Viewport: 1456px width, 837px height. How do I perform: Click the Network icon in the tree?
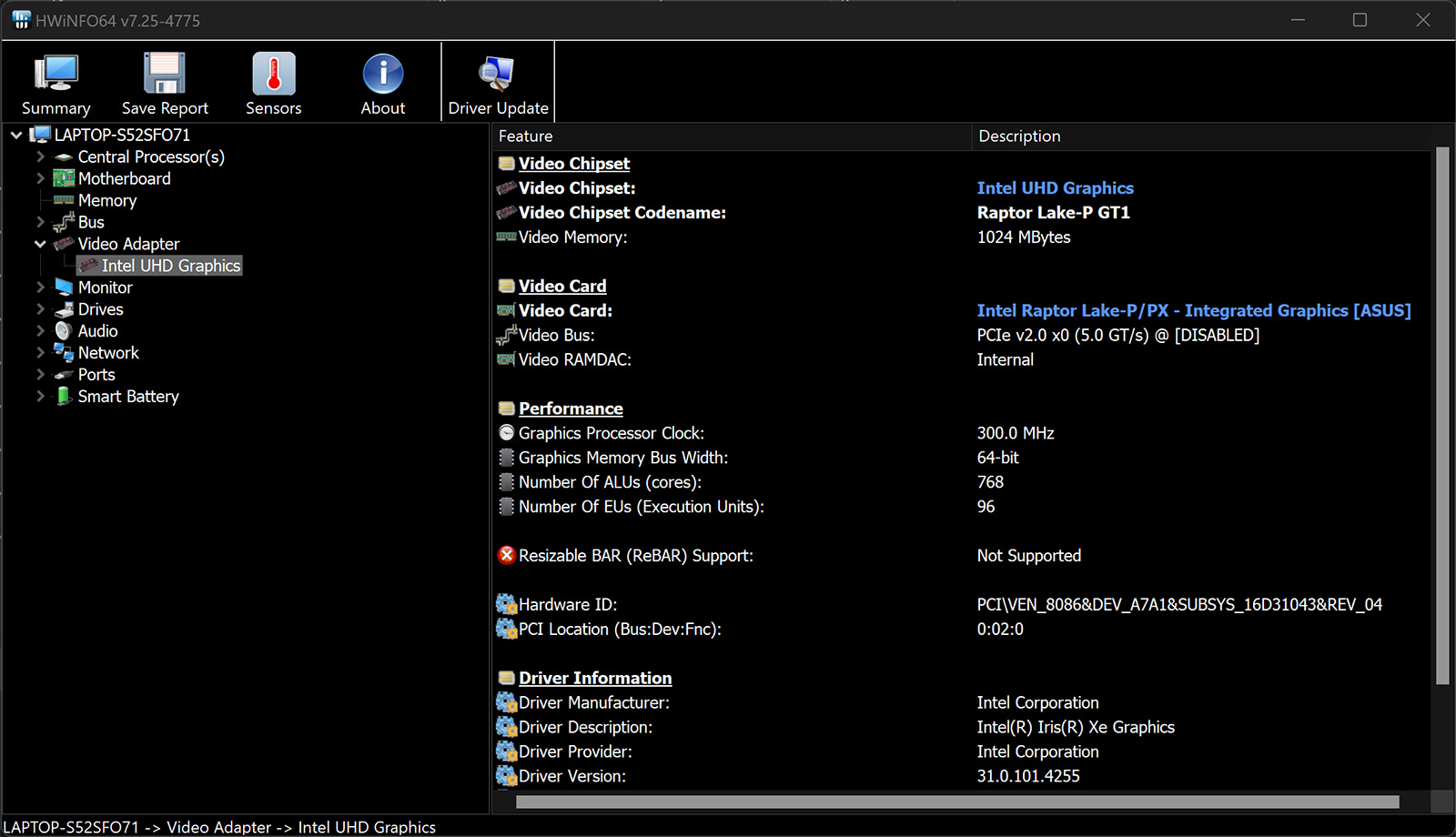tap(64, 353)
